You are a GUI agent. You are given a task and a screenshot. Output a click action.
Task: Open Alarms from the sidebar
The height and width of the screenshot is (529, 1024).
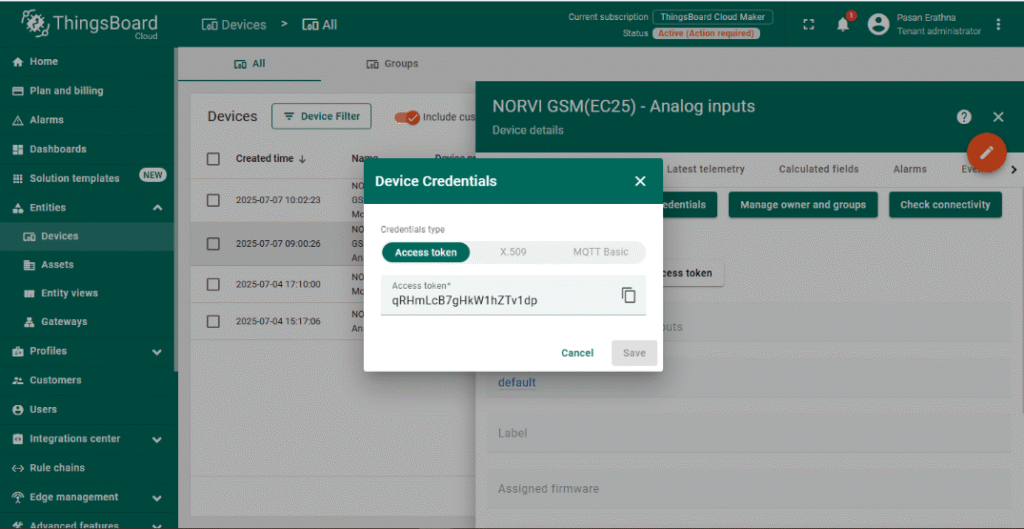(46, 120)
